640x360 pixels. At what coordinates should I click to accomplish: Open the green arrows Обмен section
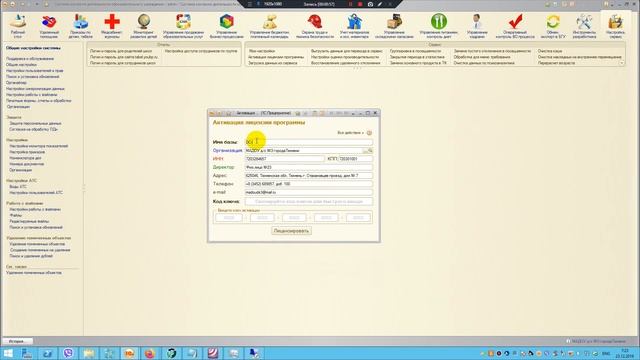coord(553,26)
